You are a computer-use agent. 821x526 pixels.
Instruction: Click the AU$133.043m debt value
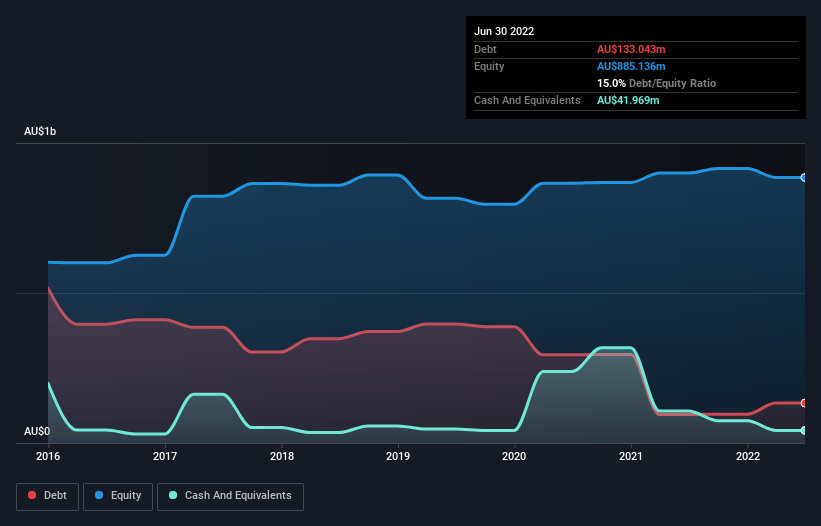(631, 49)
